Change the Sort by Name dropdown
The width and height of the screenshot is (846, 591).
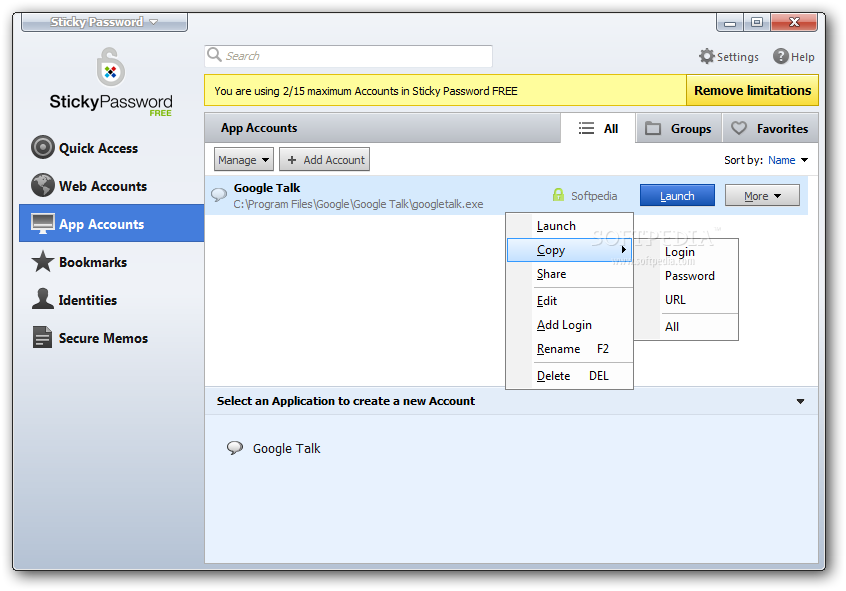pyautogui.click(x=788, y=160)
